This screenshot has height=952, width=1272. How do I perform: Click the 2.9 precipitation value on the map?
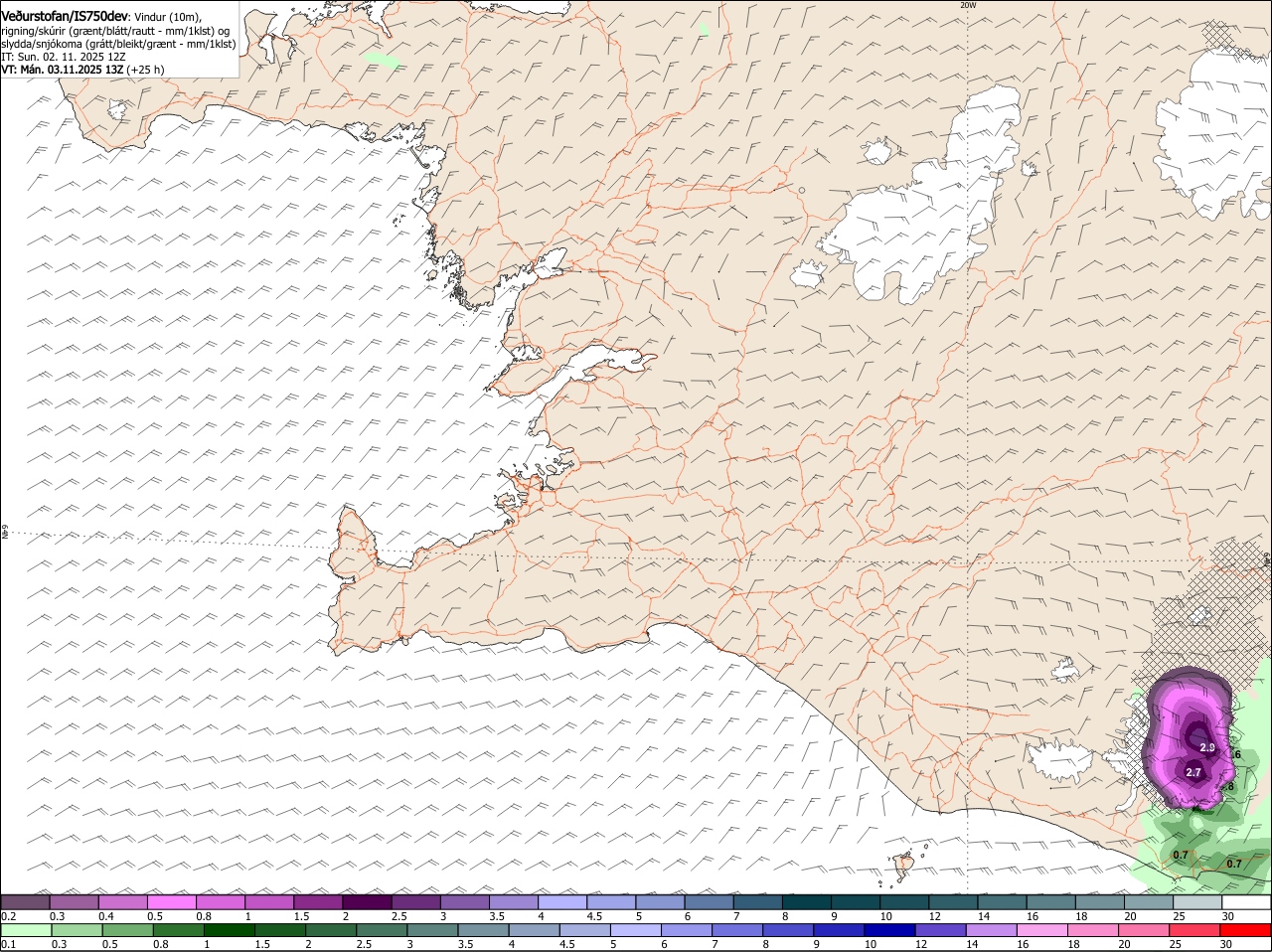coord(1207,747)
